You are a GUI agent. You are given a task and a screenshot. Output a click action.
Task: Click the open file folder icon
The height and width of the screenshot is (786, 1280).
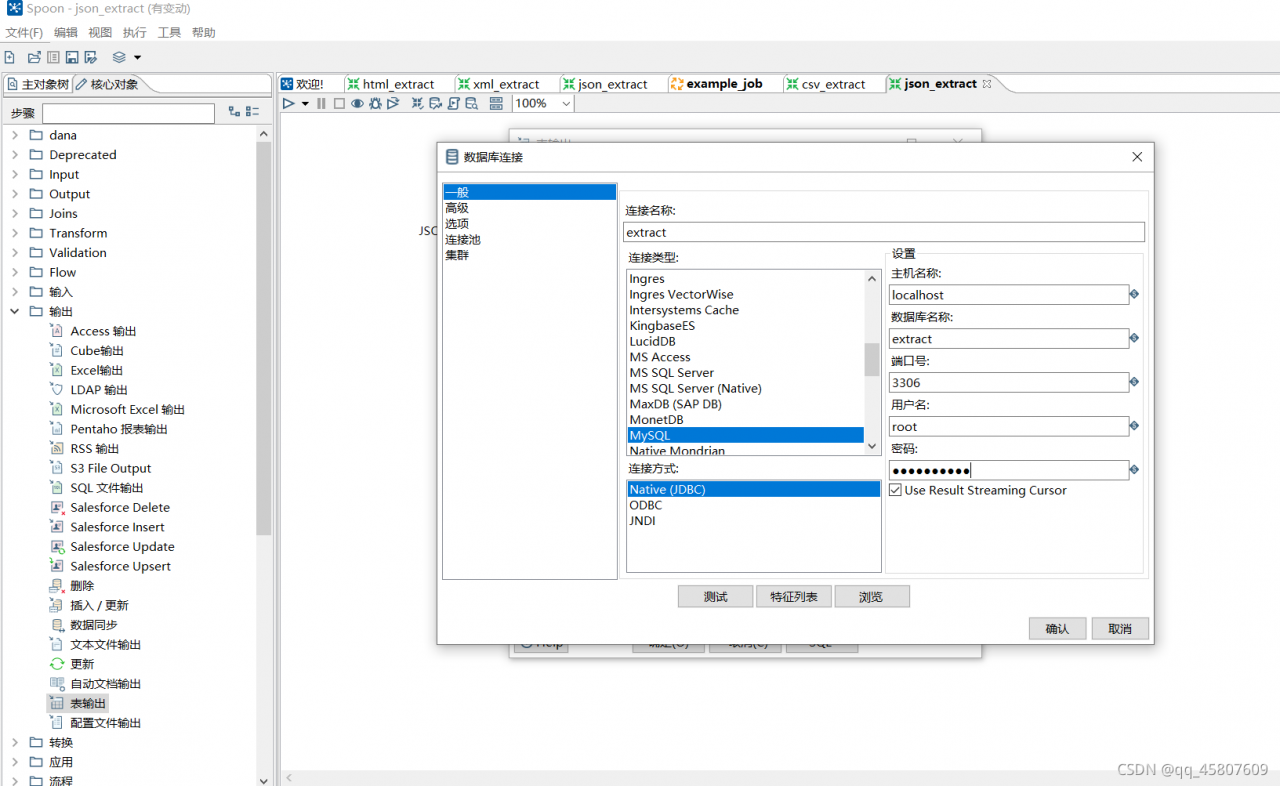(34, 58)
